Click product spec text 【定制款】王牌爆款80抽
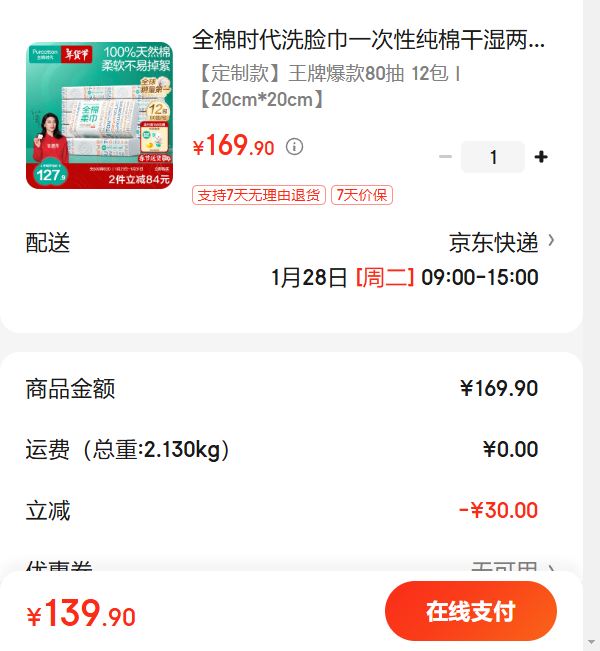This screenshot has width=600, height=651. pyautogui.click(x=302, y=74)
